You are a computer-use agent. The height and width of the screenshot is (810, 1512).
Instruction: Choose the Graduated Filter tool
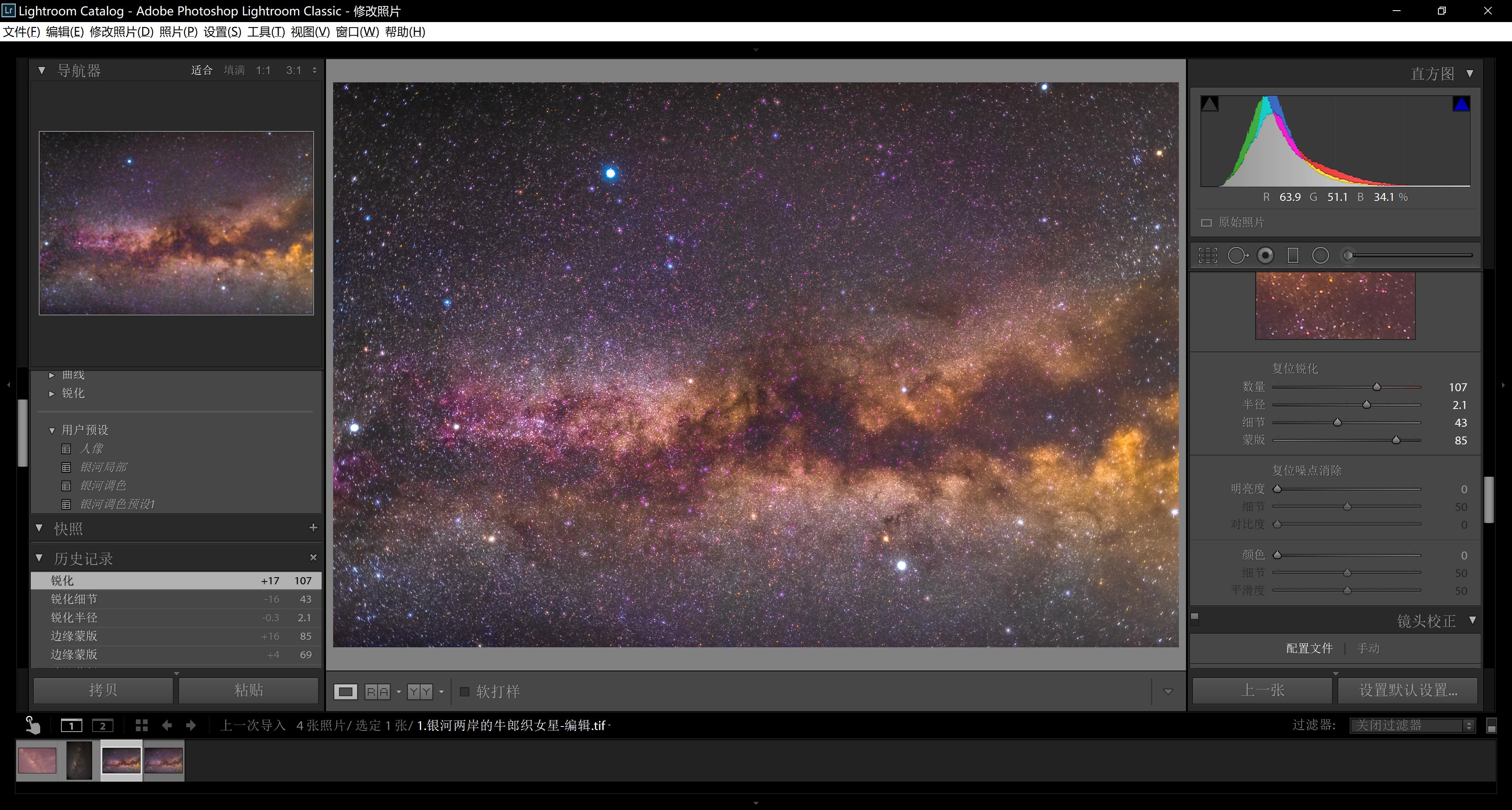pos(1292,256)
